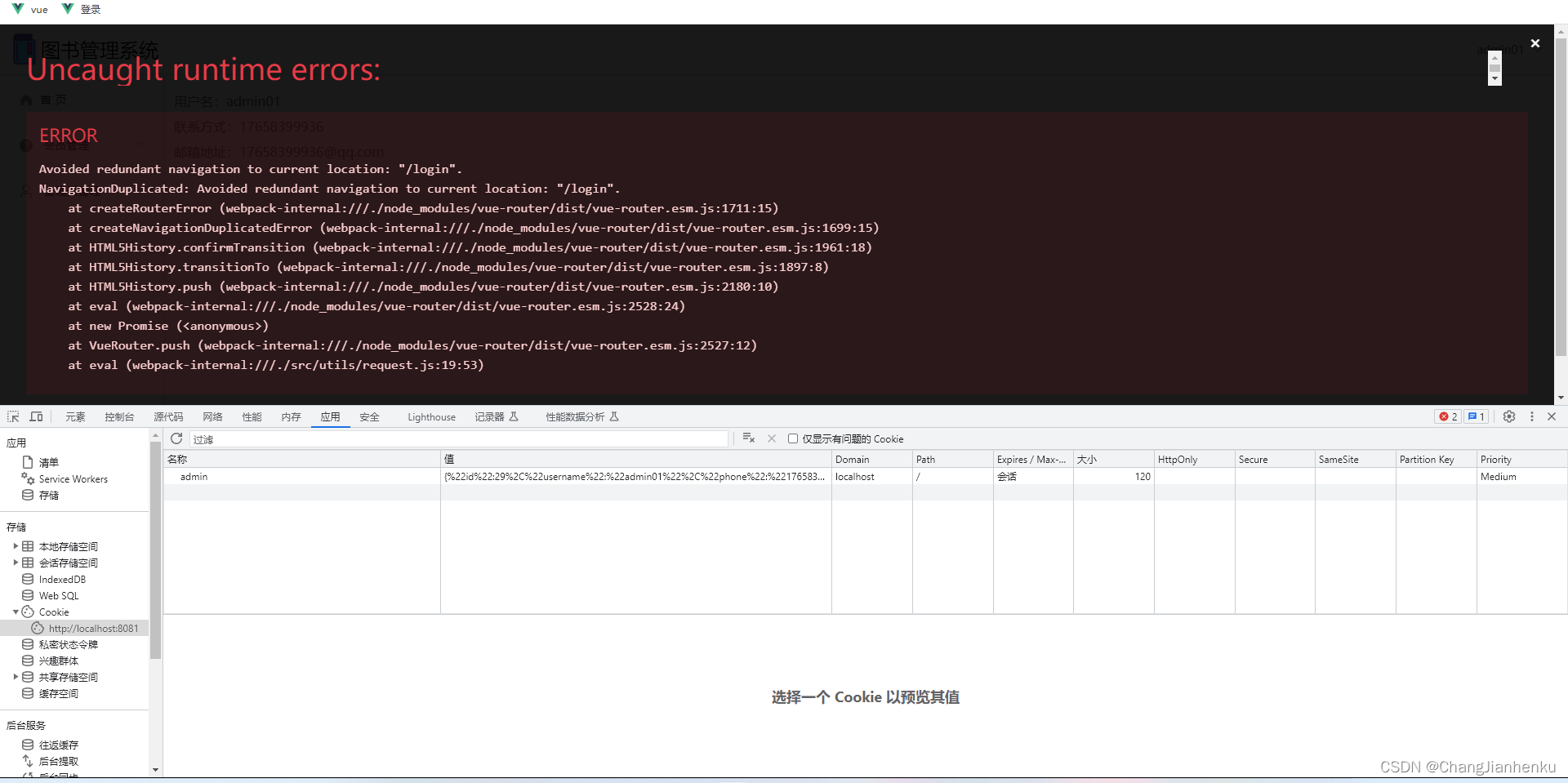Select the admin cookie row

(x=865, y=476)
